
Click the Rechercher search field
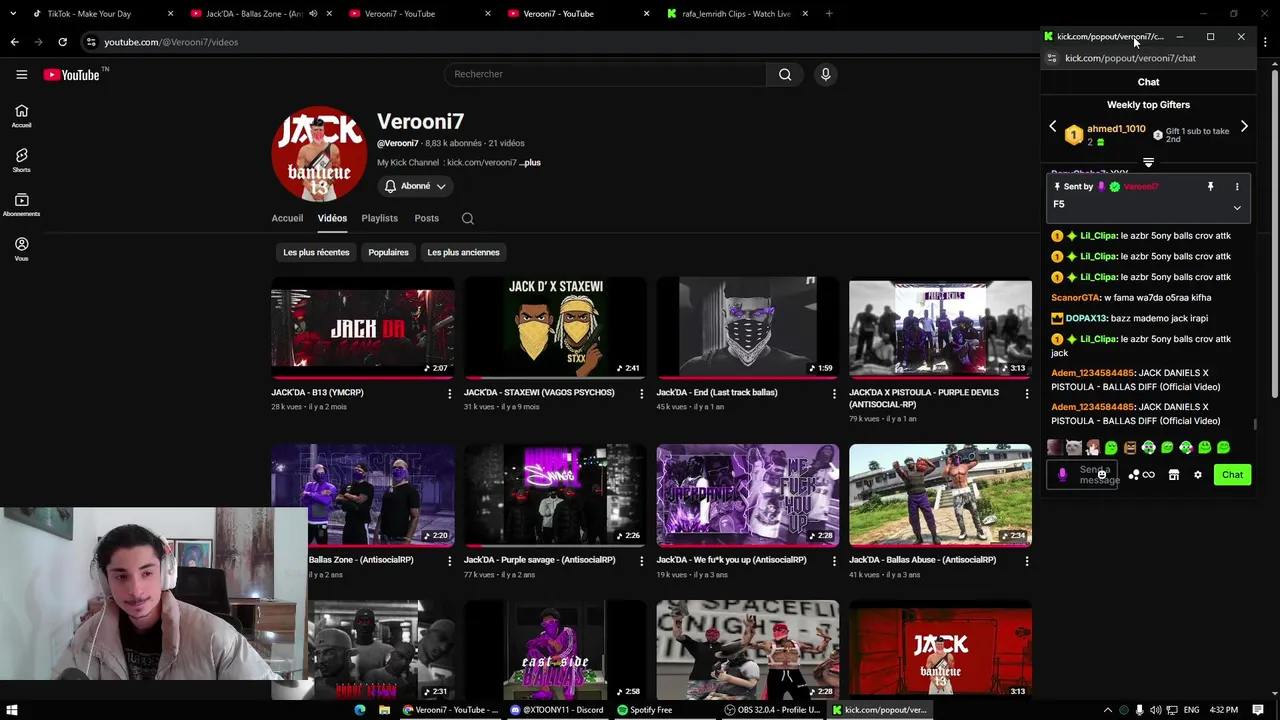click(x=605, y=74)
